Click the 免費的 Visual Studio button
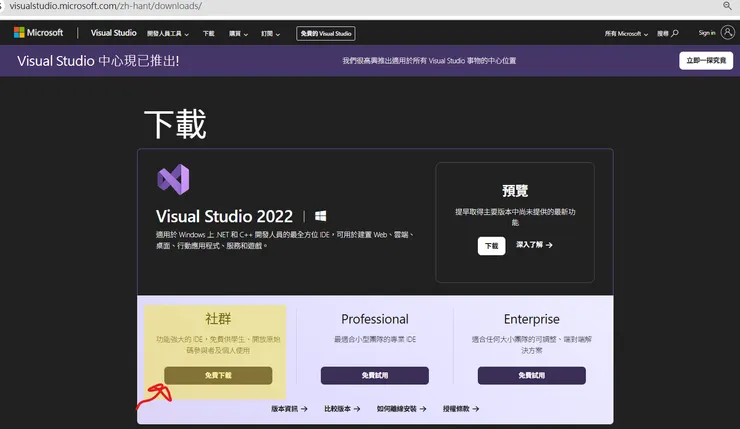 click(x=326, y=34)
